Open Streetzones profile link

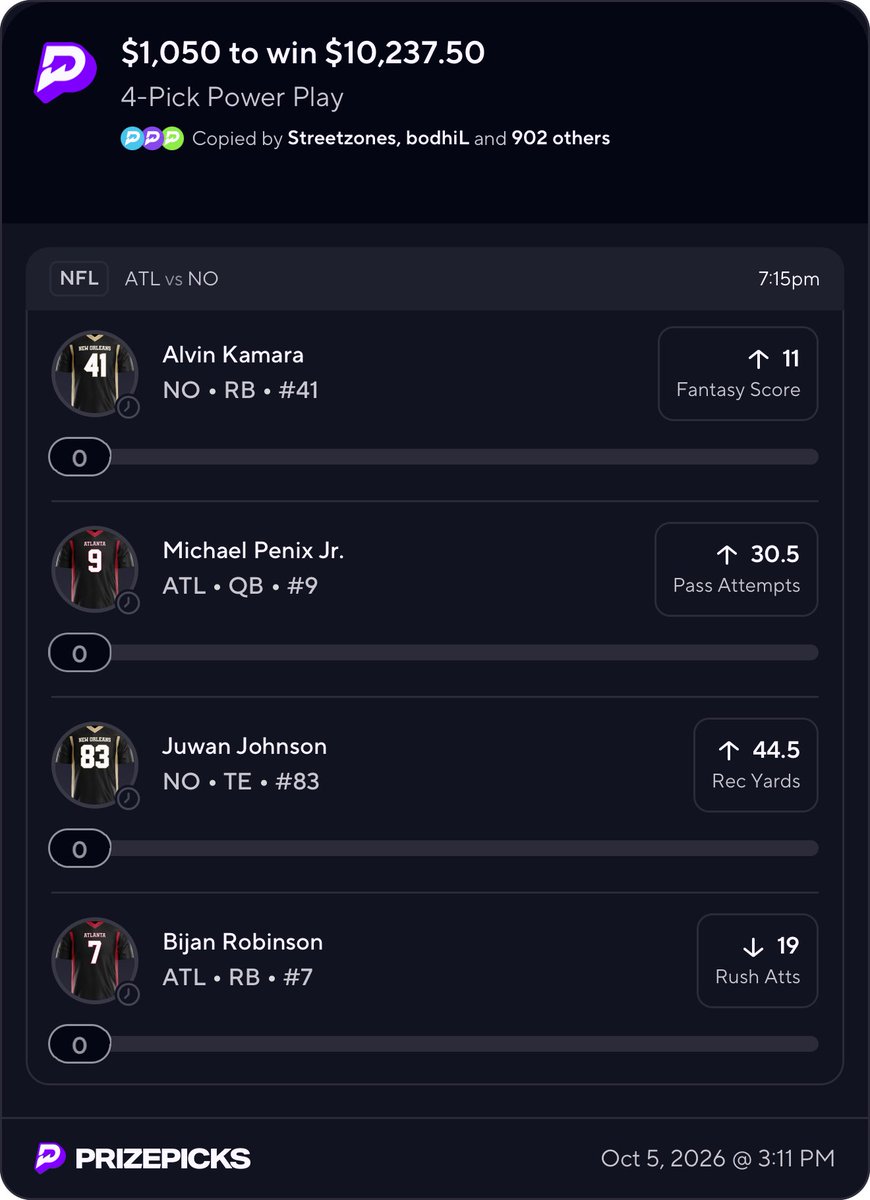click(344, 138)
